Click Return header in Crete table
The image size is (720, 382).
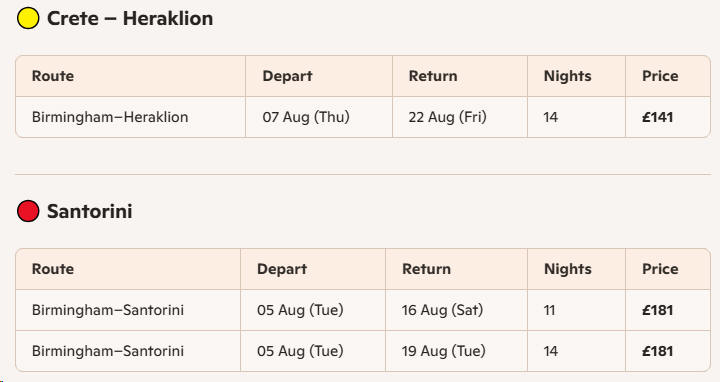point(433,76)
